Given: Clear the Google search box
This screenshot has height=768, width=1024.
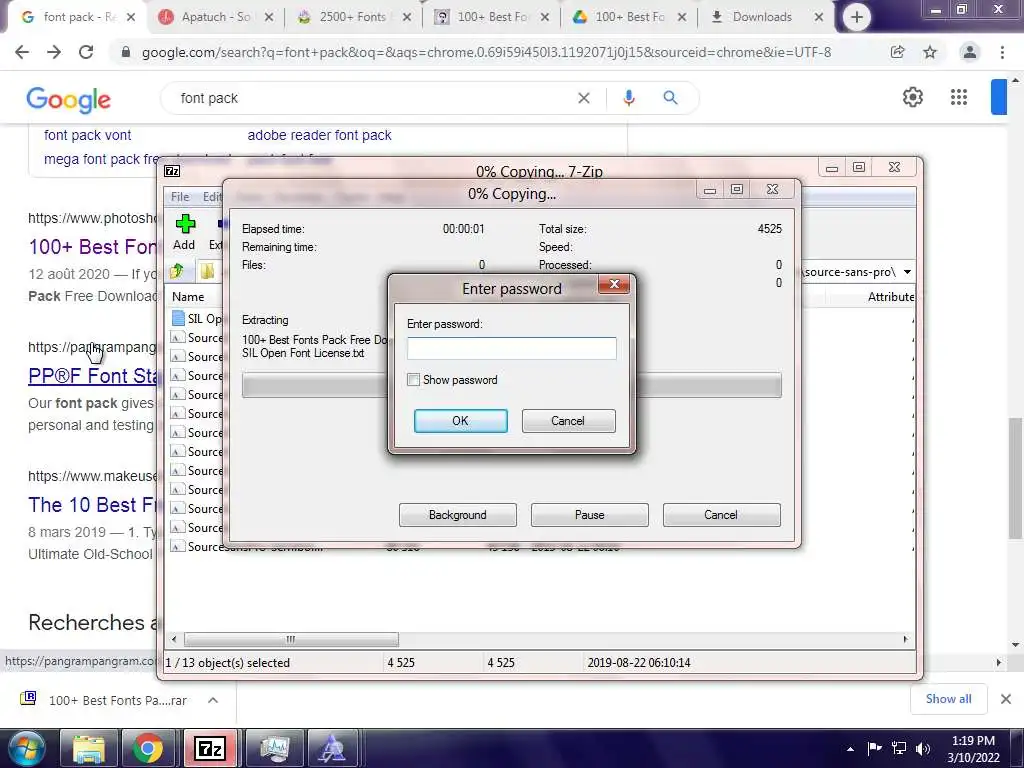Looking at the screenshot, I should click(584, 98).
